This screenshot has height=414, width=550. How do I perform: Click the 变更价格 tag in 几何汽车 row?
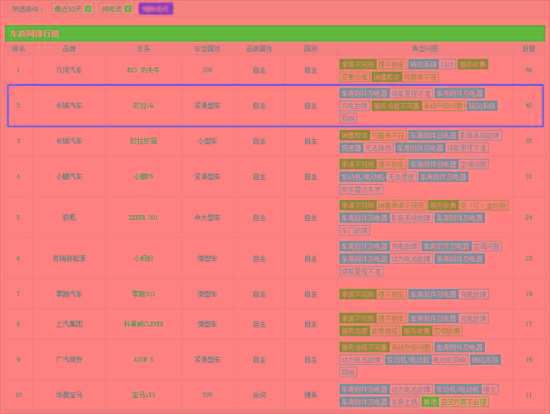354,77
